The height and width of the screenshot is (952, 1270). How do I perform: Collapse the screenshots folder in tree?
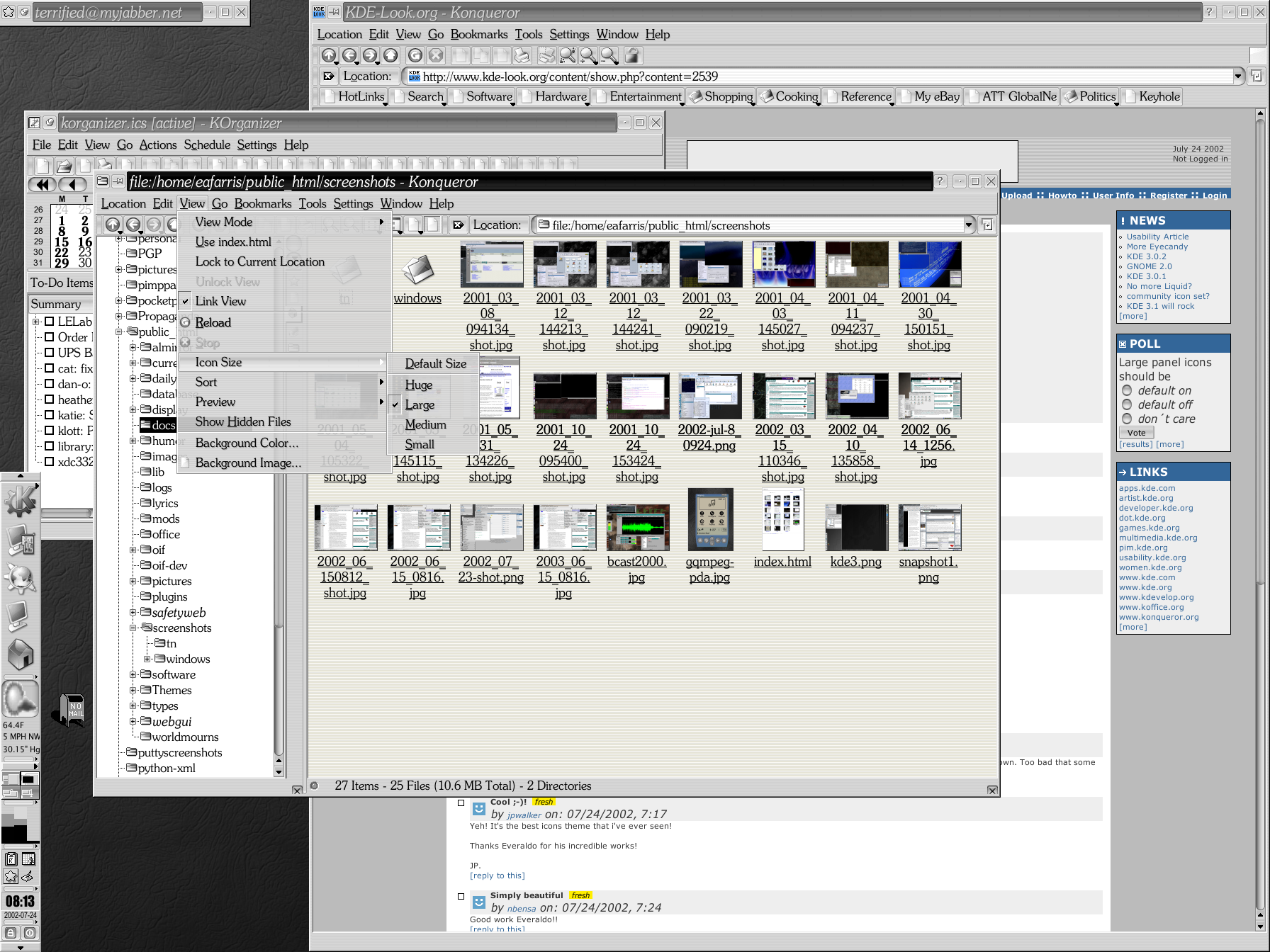(133, 628)
